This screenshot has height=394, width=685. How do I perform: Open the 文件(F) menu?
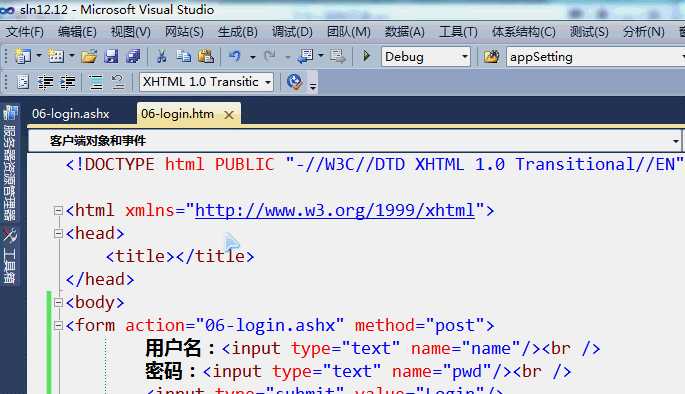(25, 31)
